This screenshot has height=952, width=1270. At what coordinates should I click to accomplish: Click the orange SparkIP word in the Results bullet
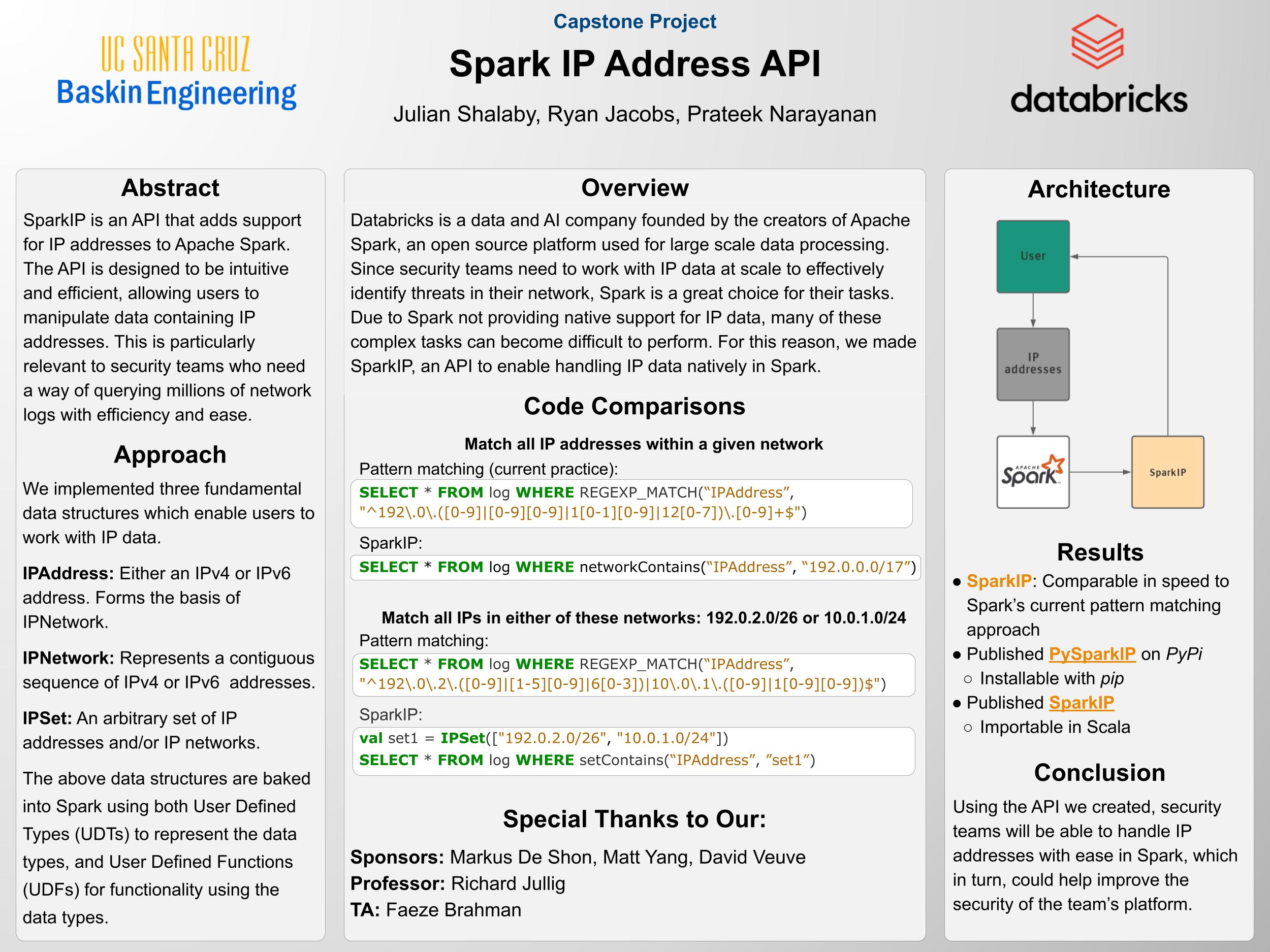999,581
